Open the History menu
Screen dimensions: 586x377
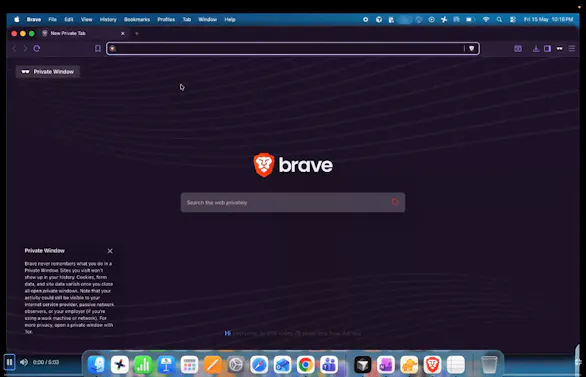(x=108, y=19)
